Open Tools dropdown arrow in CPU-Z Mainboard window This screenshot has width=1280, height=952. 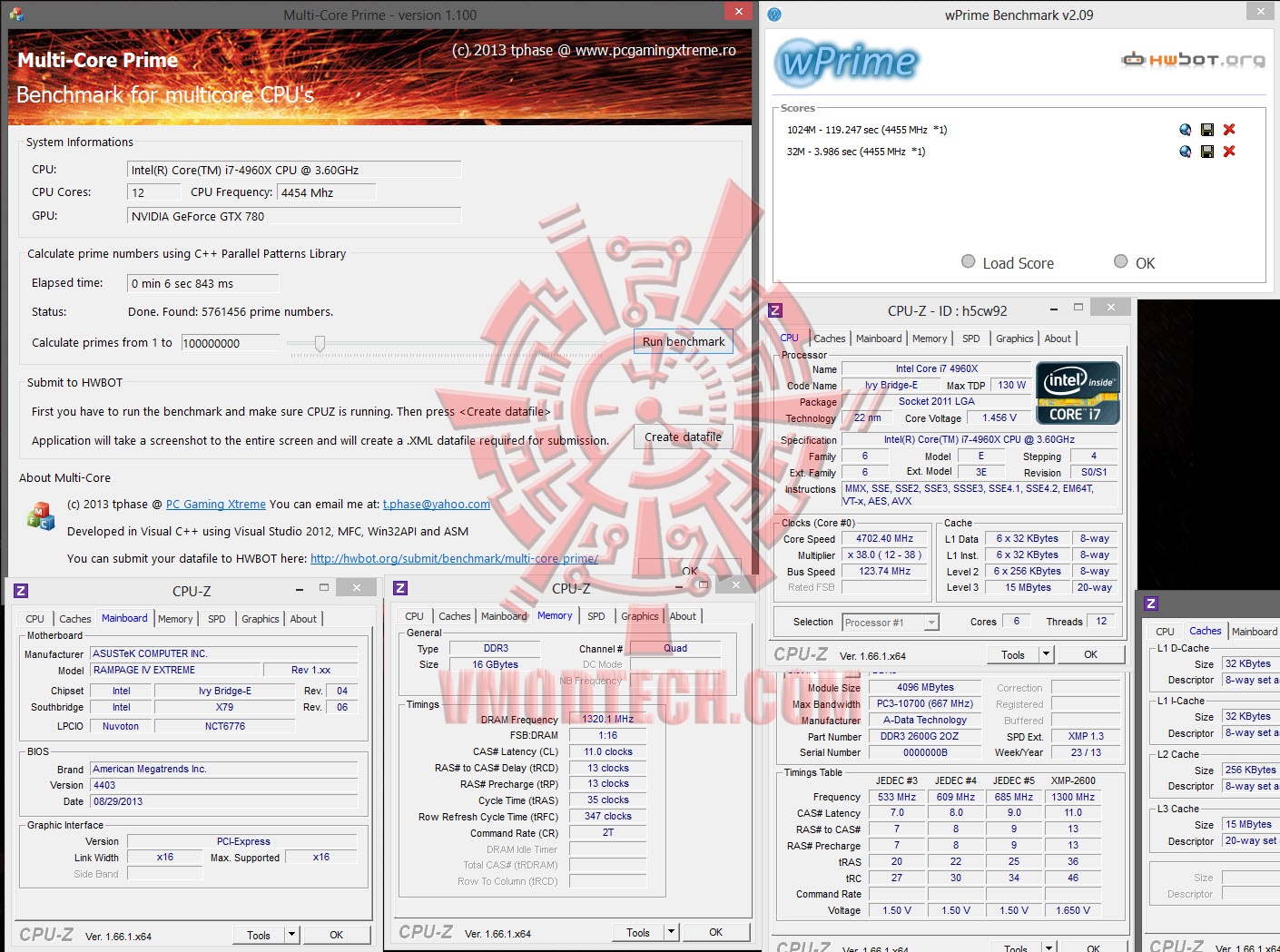291,935
